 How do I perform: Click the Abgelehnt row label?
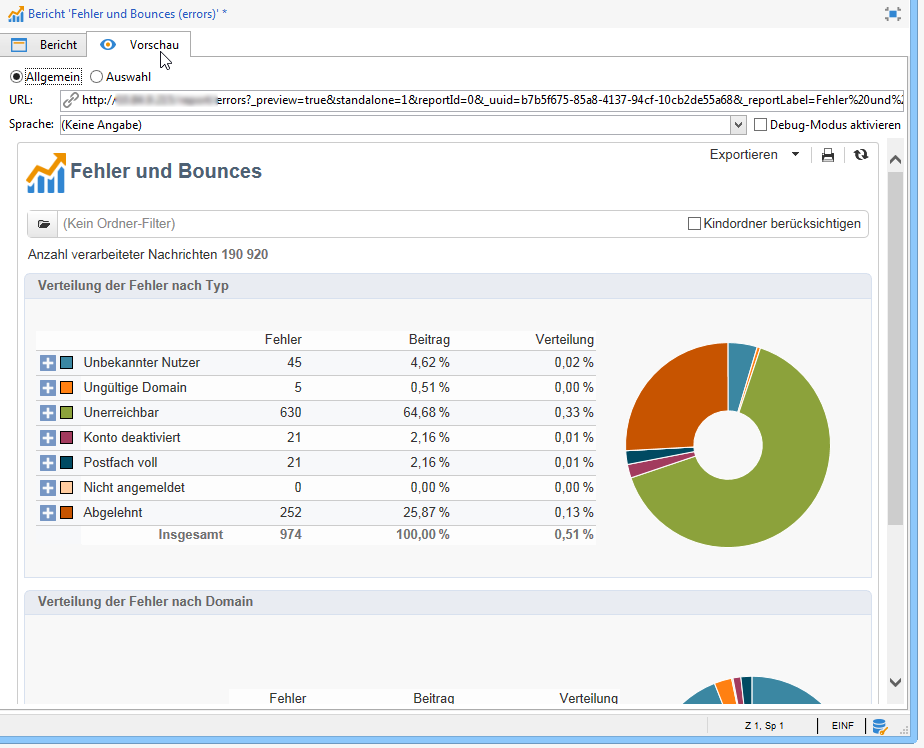113,513
